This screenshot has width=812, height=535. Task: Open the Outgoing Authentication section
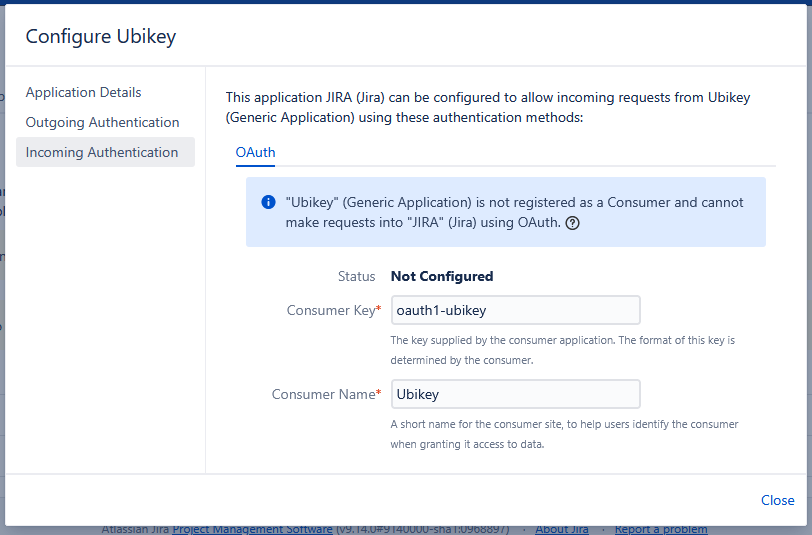pos(103,122)
